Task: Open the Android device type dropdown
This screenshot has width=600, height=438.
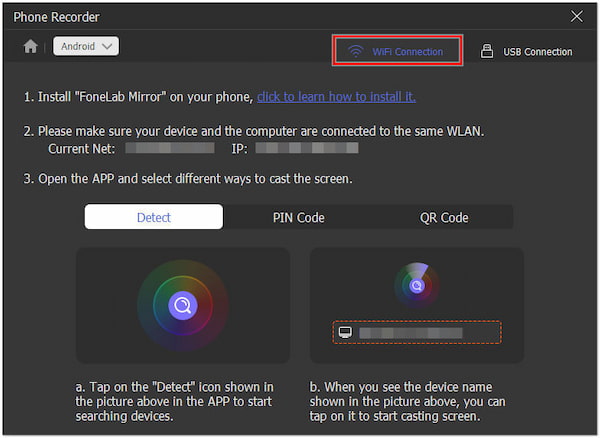Action: (x=86, y=46)
